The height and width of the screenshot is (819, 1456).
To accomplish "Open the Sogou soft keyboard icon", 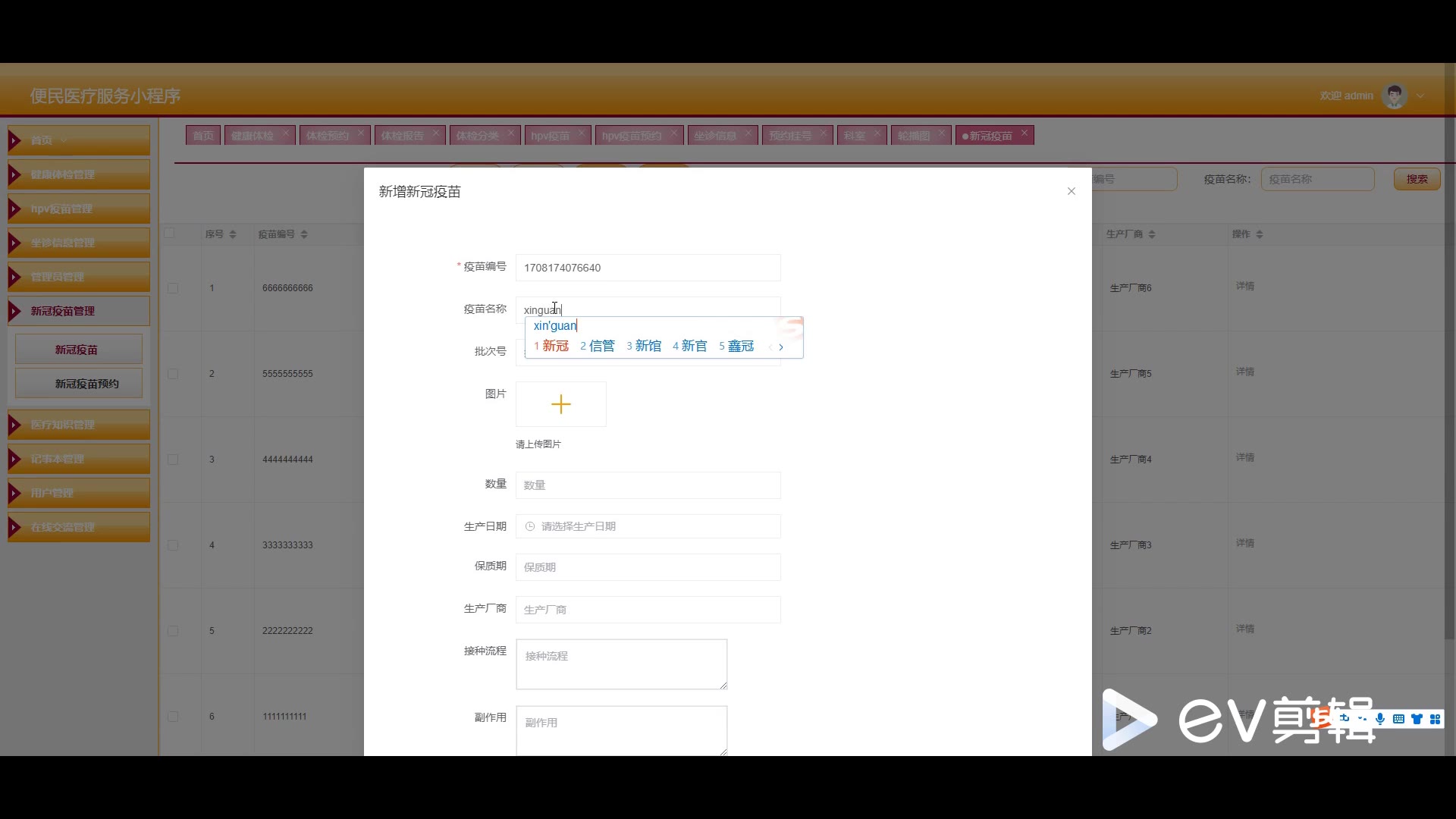I will click(1398, 719).
